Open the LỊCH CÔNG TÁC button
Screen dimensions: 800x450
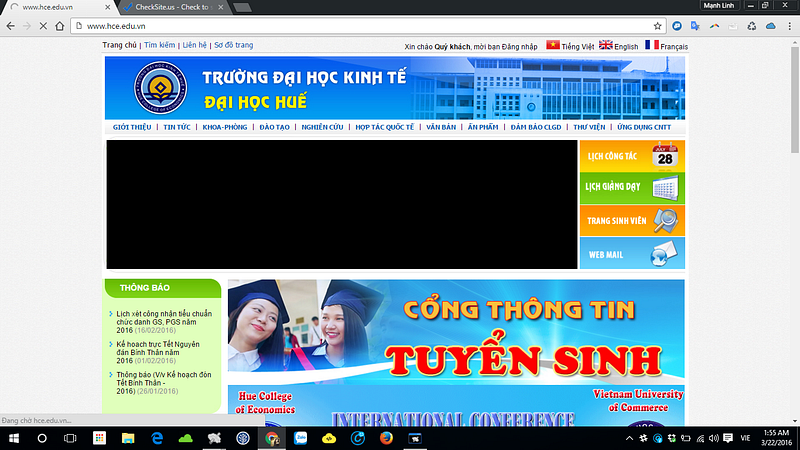[632, 156]
